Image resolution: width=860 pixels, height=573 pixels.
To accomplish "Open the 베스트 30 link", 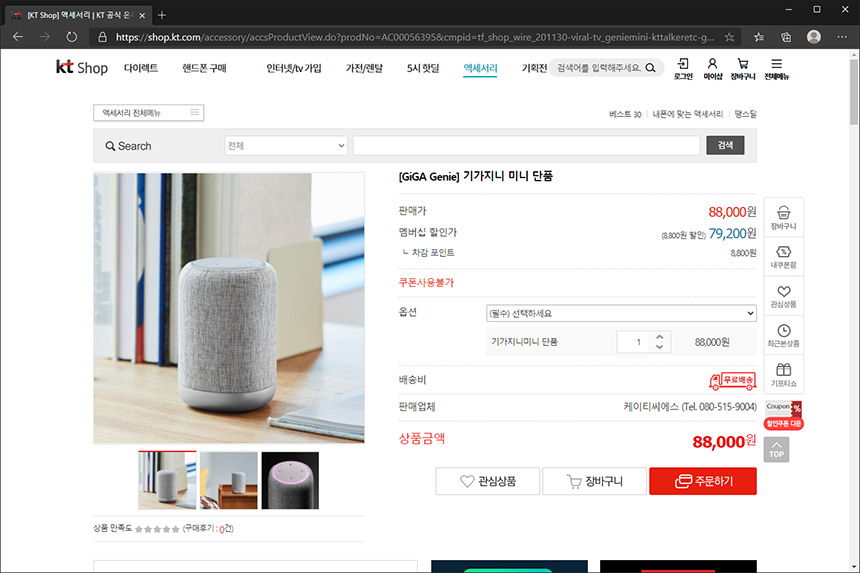I will click(x=625, y=114).
